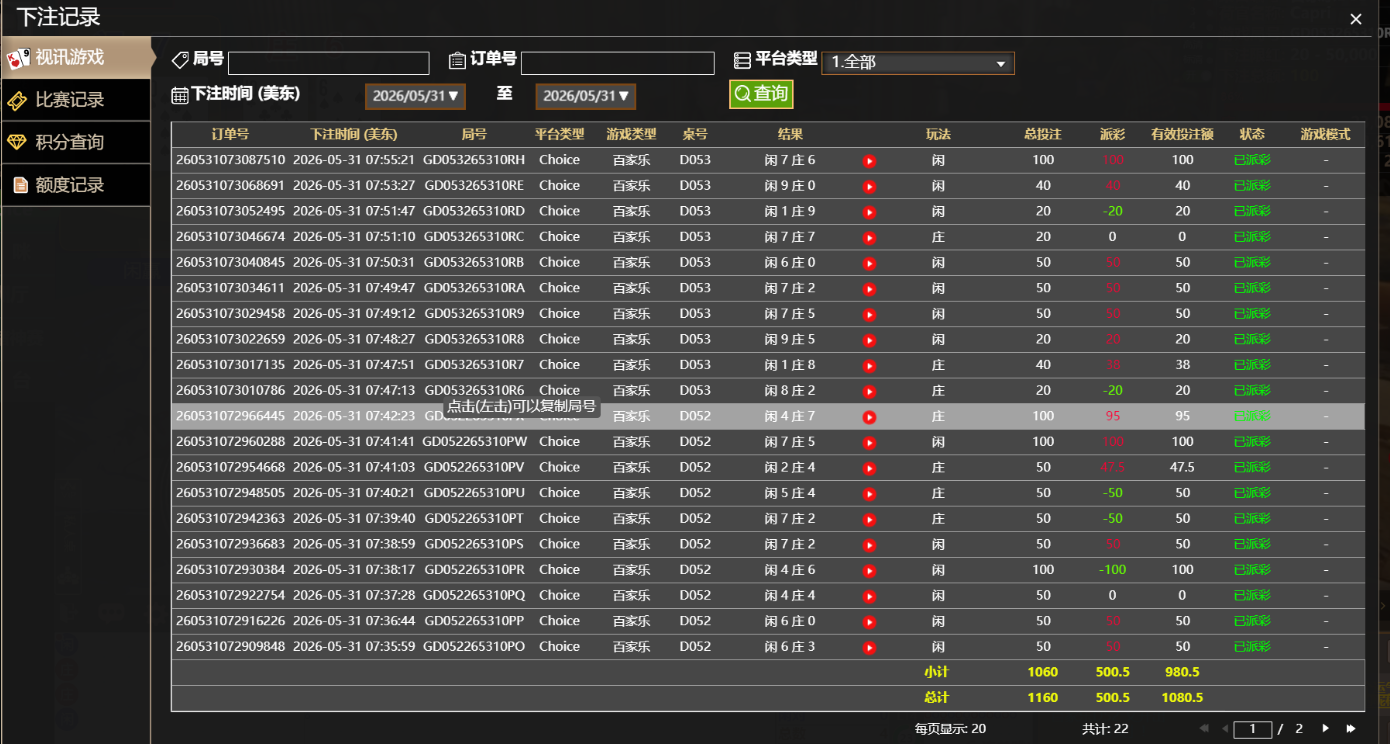Play replay for order 260531073052495

tap(869, 212)
